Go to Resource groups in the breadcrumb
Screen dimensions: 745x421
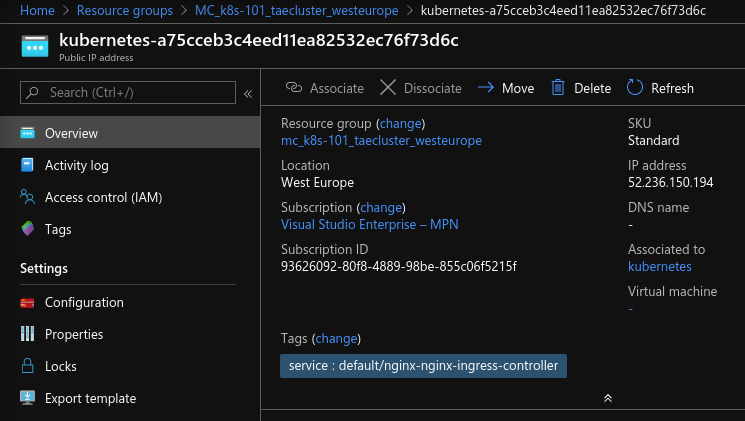coord(129,11)
